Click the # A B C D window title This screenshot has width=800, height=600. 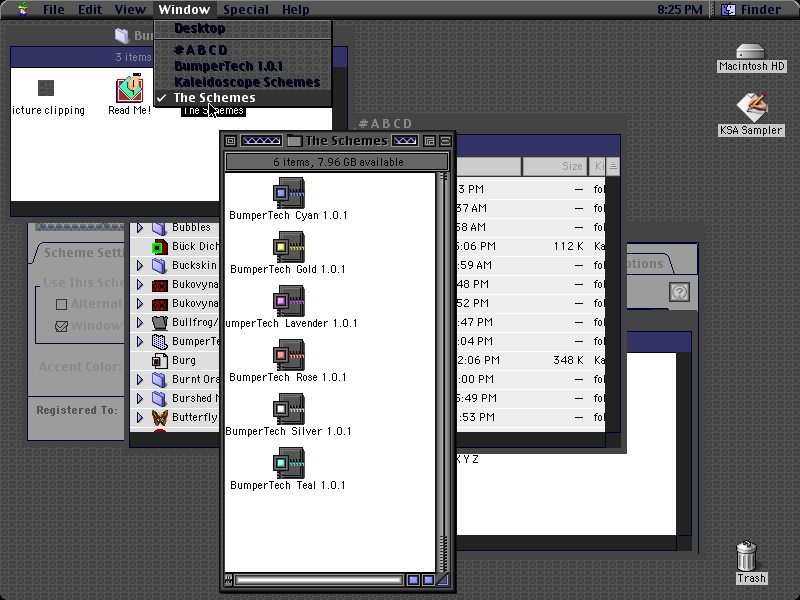[385, 124]
